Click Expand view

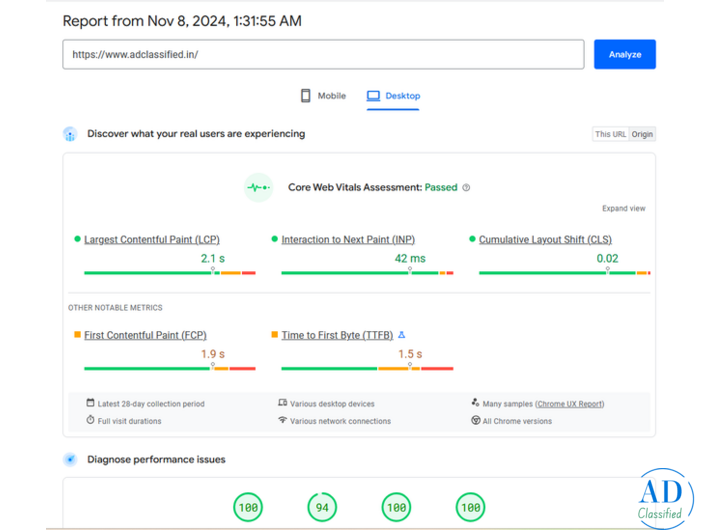click(624, 208)
